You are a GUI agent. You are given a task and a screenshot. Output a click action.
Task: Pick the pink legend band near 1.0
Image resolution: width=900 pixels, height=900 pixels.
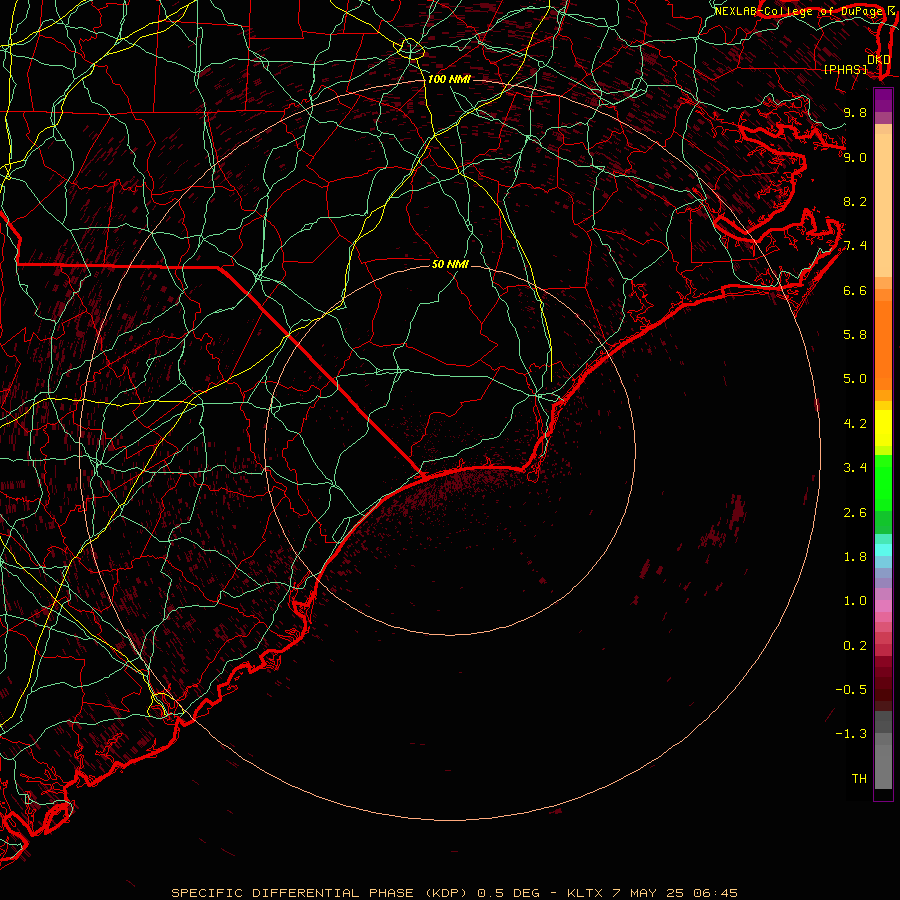883,606
